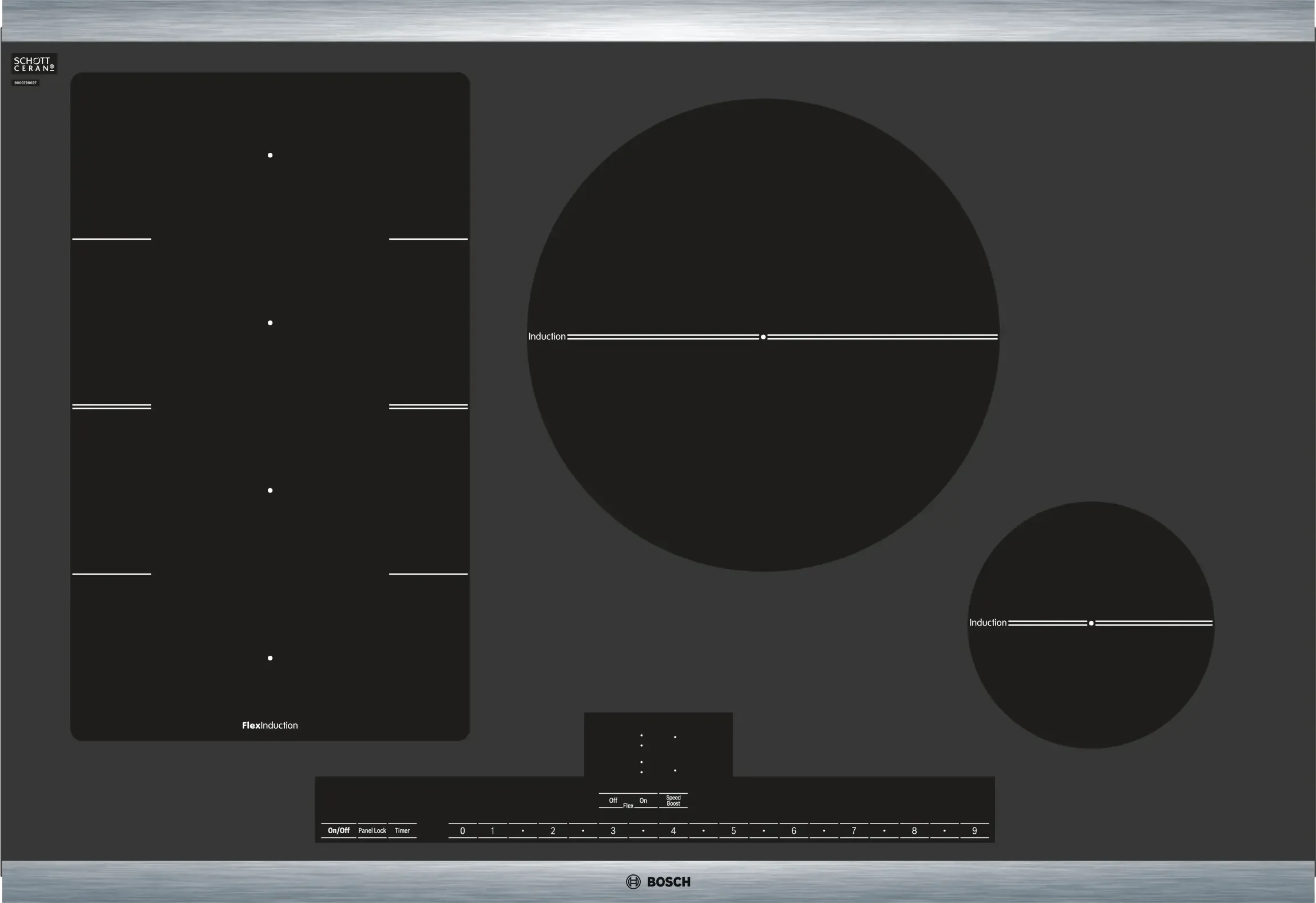Toggle the Panel Lock key
Screen dimensions: 1316x903
click(372, 830)
